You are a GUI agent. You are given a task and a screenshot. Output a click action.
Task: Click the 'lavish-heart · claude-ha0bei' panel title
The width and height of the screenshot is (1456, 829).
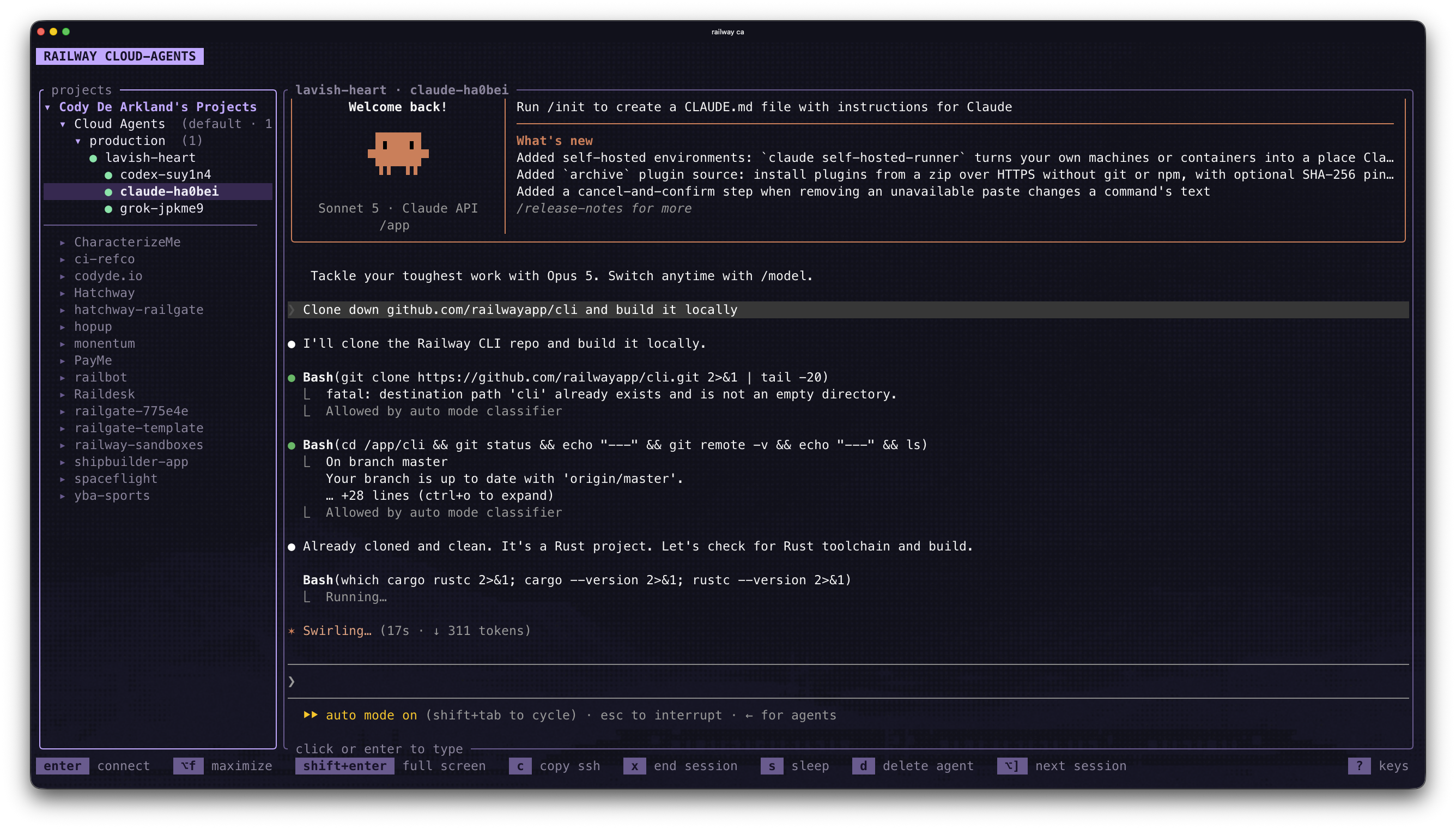pos(402,90)
